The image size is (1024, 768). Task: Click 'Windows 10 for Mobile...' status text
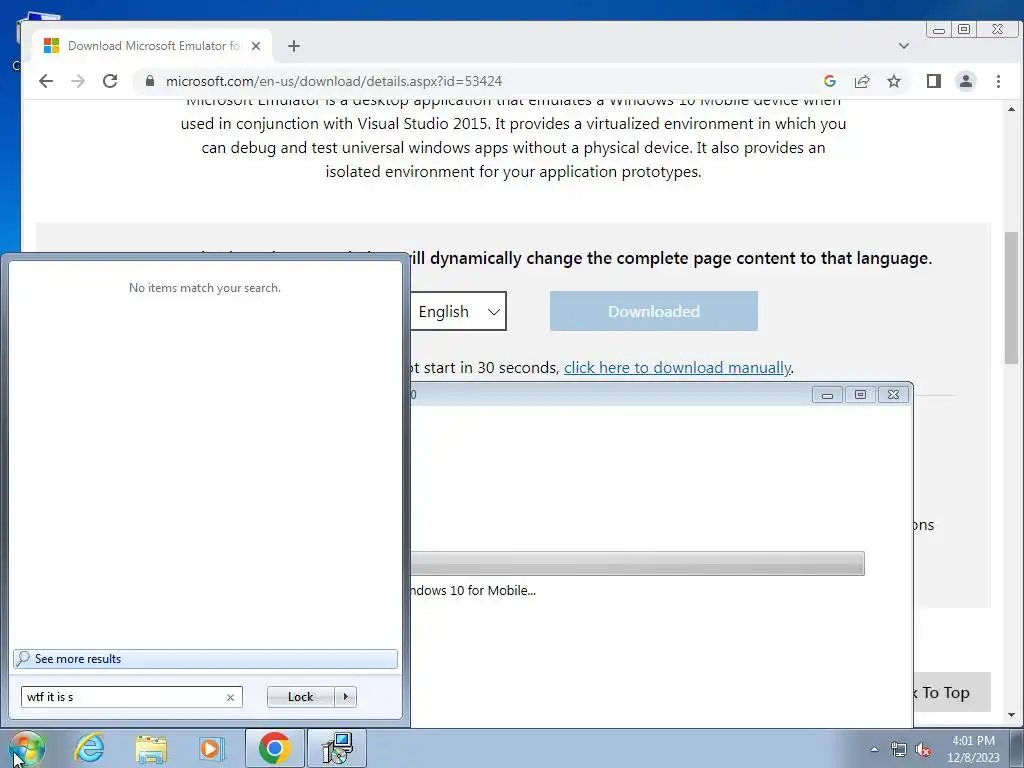[473, 590]
